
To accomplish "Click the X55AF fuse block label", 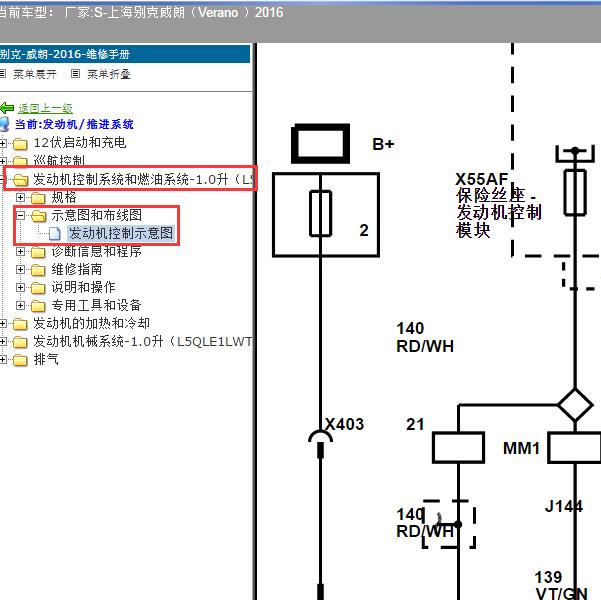I will point(498,205).
